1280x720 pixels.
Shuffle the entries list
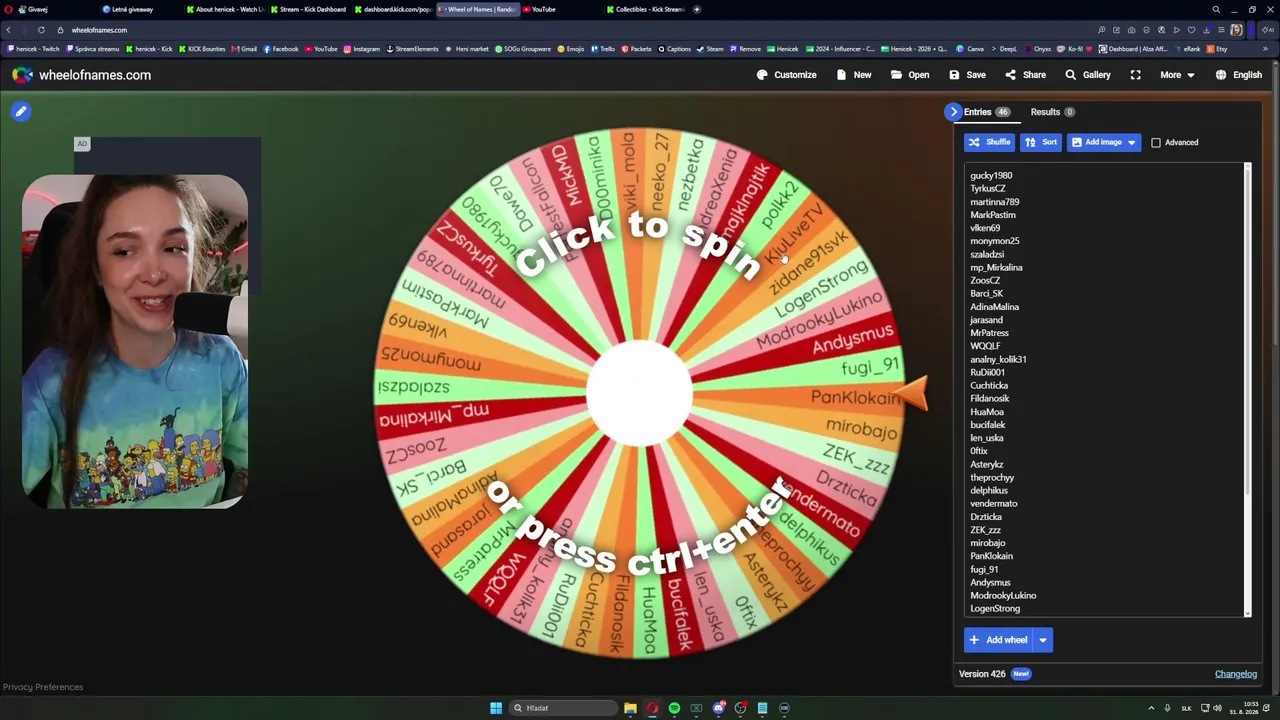[x=989, y=142]
